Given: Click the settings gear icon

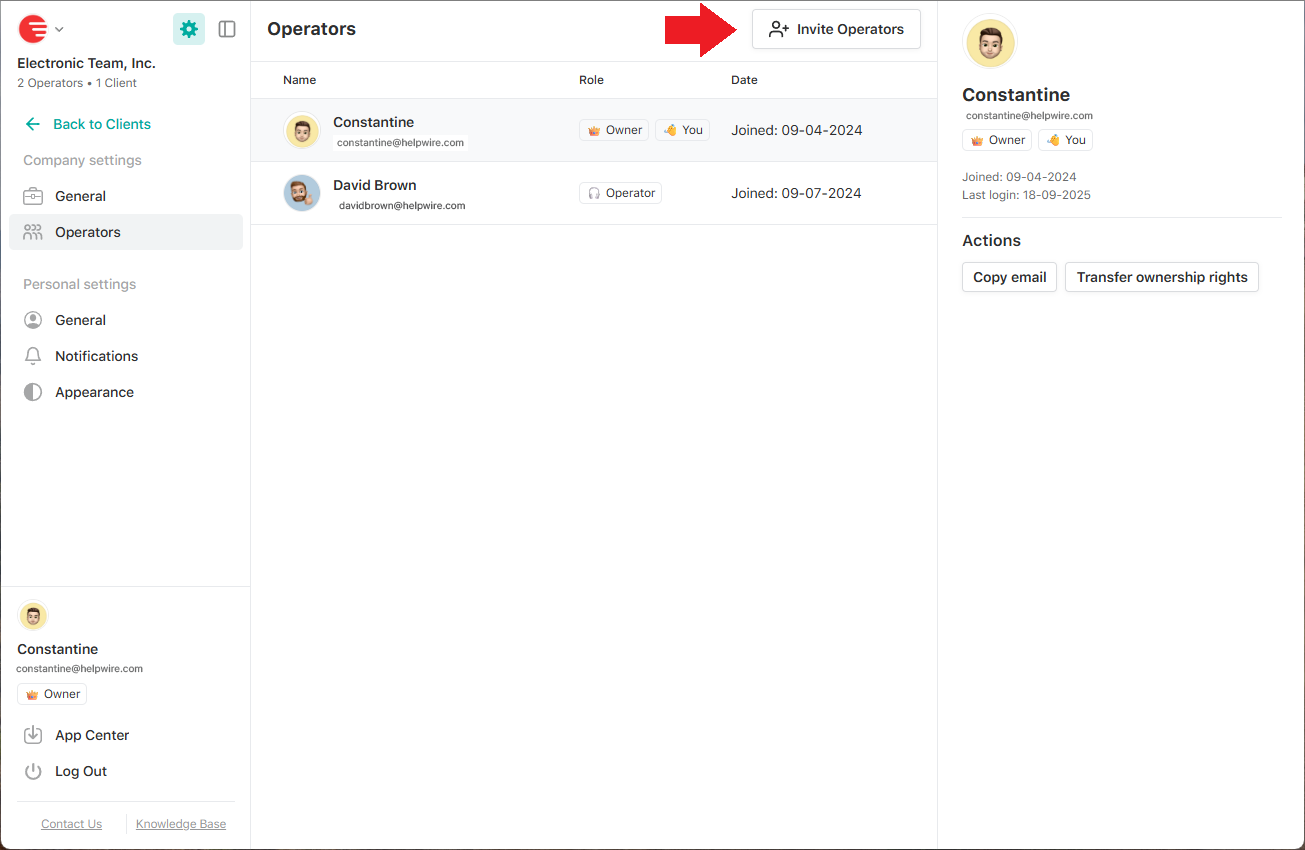Looking at the screenshot, I should (x=189, y=29).
